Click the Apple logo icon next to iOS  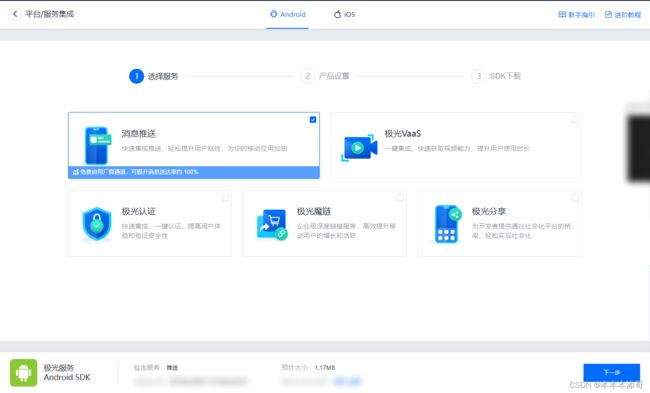coord(337,14)
